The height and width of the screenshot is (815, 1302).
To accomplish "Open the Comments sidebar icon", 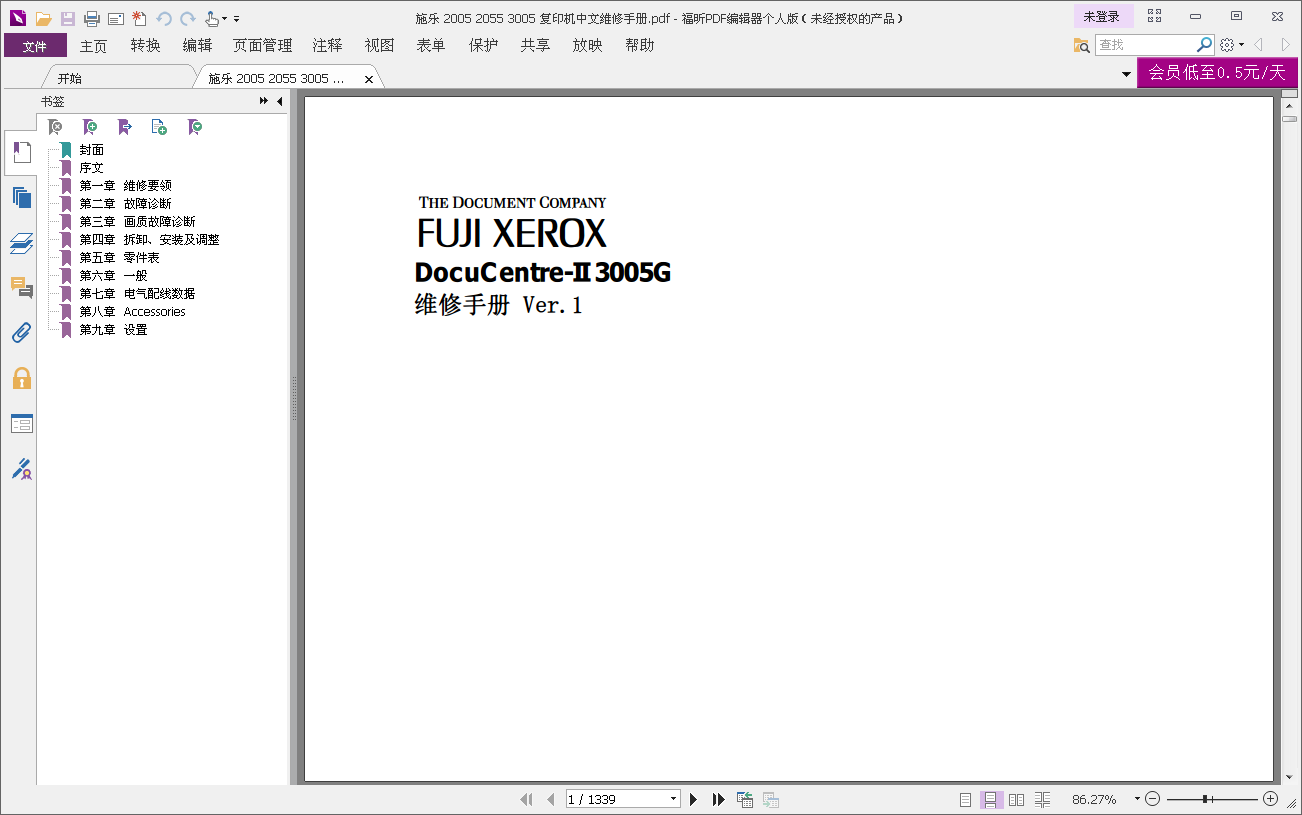I will (x=22, y=288).
